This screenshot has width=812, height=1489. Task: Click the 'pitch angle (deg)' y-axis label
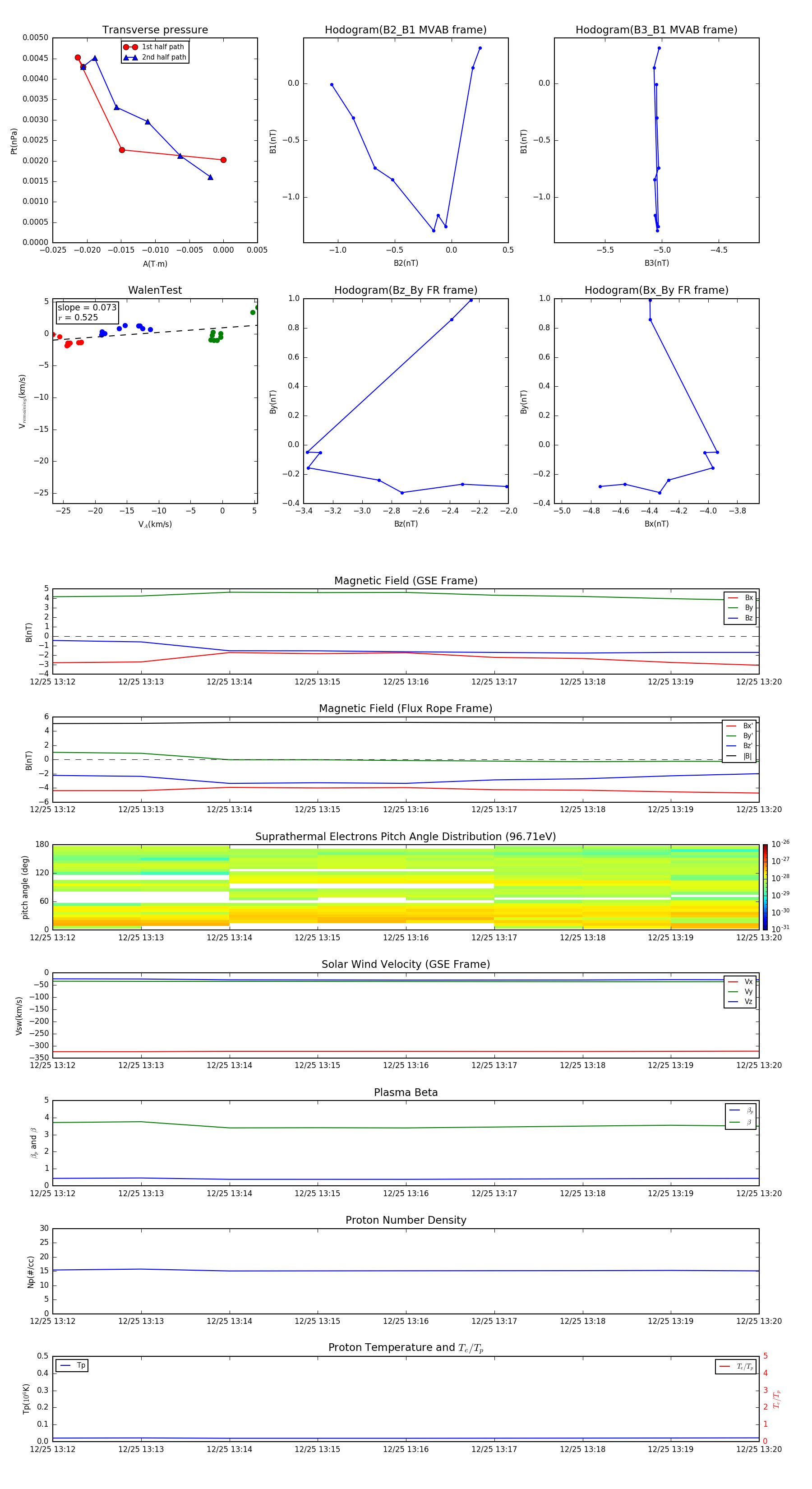point(25,887)
